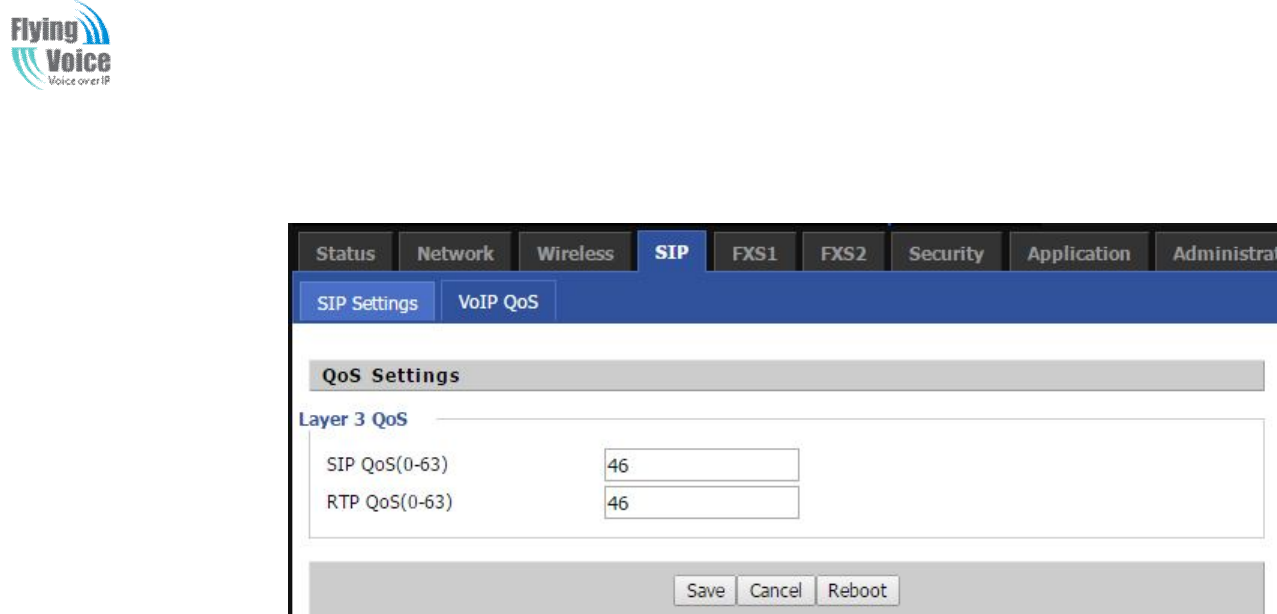1277x614 pixels.
Task: Click the QoS Settings section header
Action: [x=391, y=376]
